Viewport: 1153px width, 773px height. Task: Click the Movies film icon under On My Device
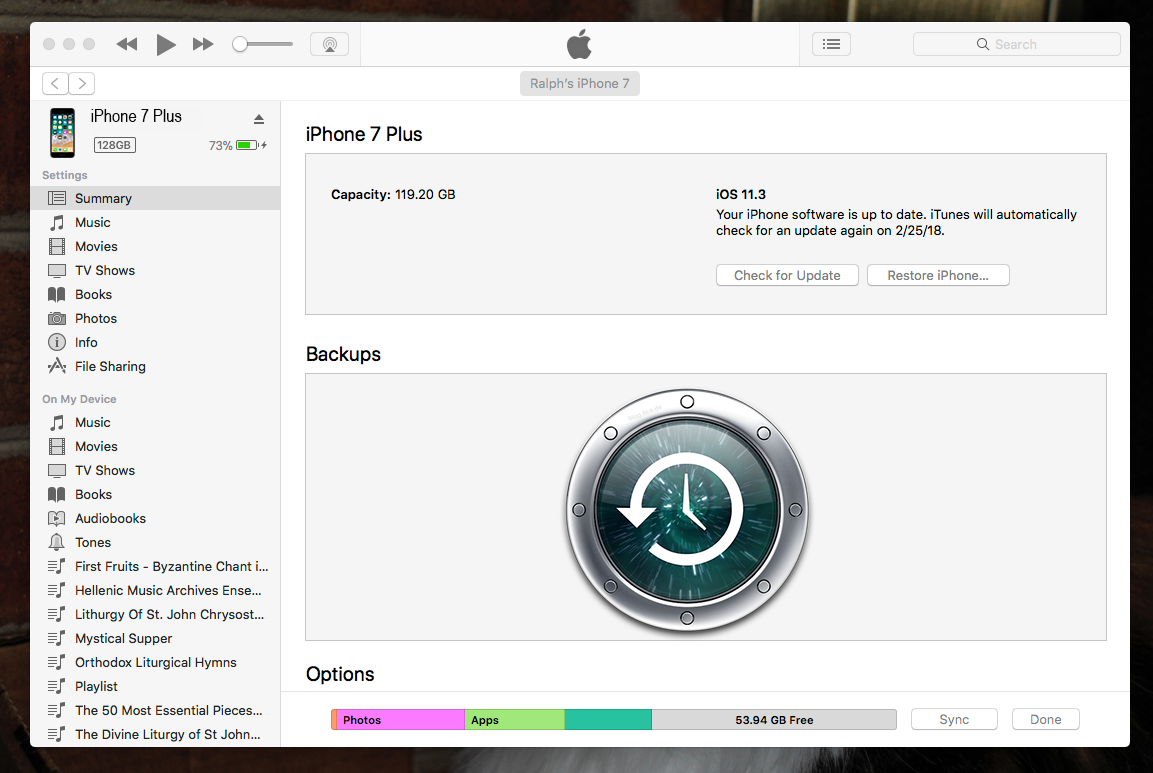57,446
